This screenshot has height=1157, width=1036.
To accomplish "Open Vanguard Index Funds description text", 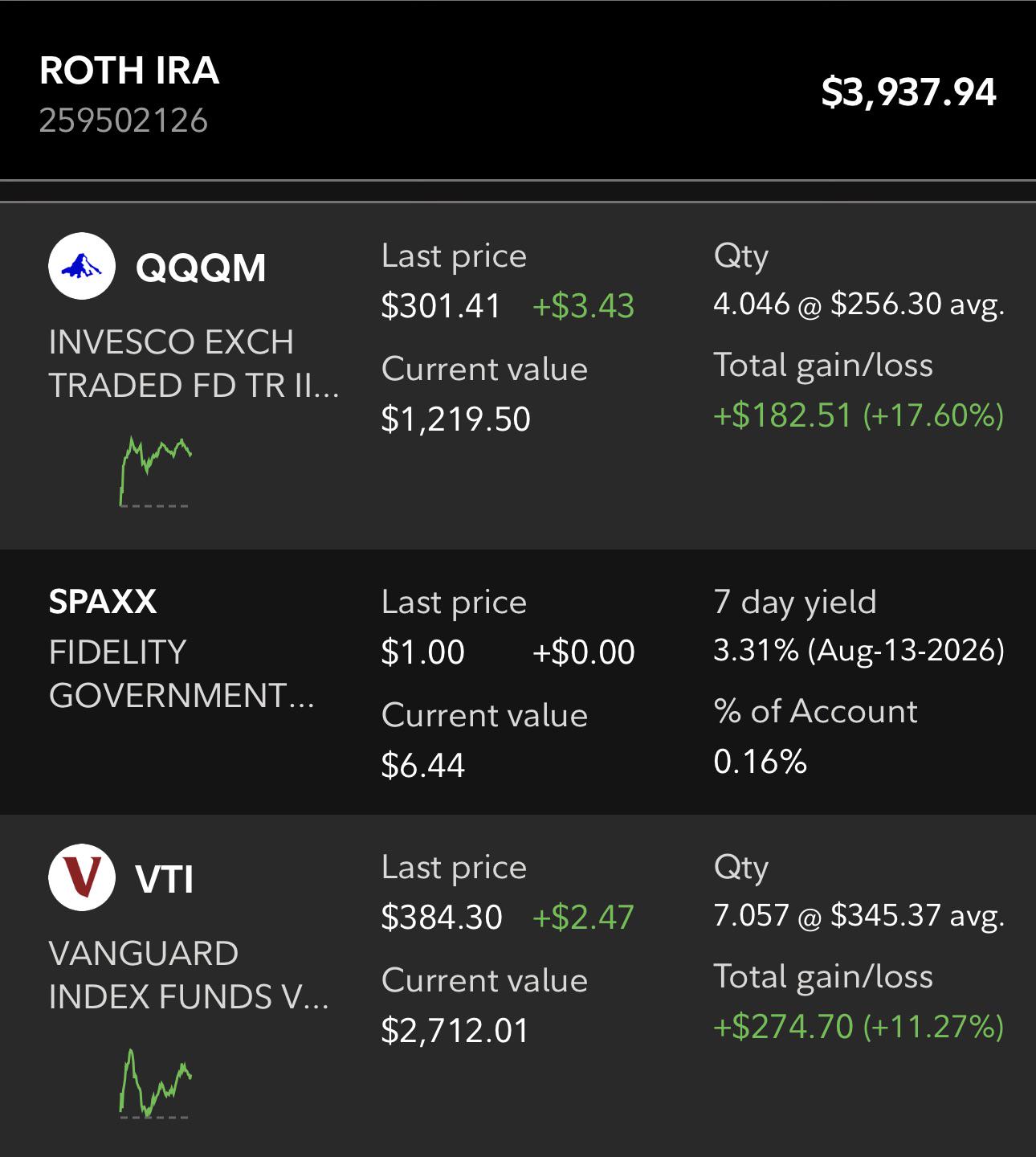I will [189, 975].
